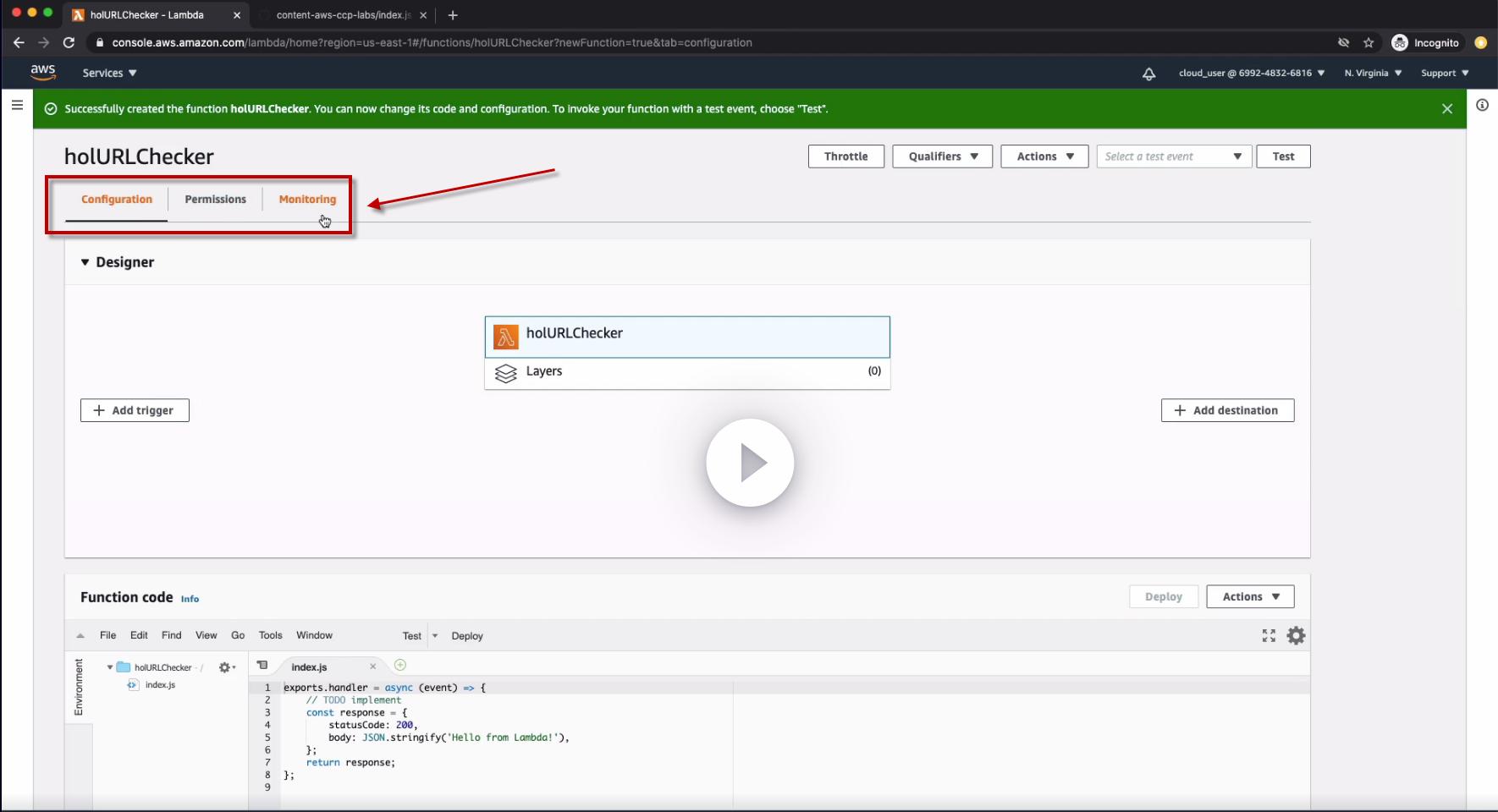Select index.js in the file tree
The image size is (1498, 812).
click(x=160, y=685)
